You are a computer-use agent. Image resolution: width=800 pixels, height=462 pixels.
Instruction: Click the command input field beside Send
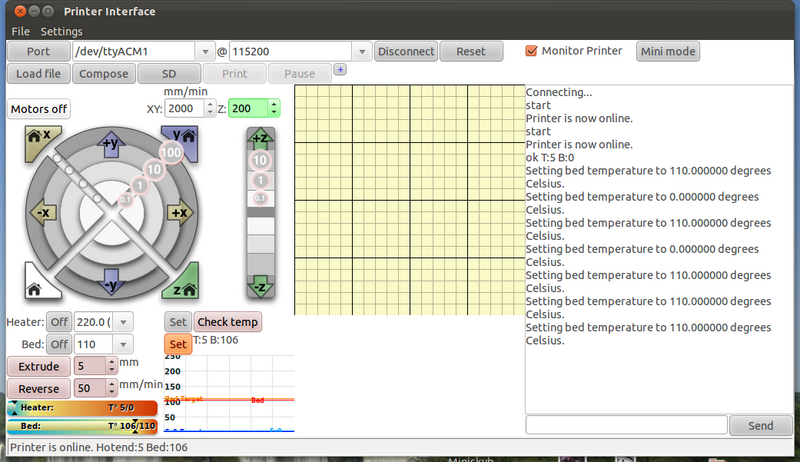click(x=625, y=425)
